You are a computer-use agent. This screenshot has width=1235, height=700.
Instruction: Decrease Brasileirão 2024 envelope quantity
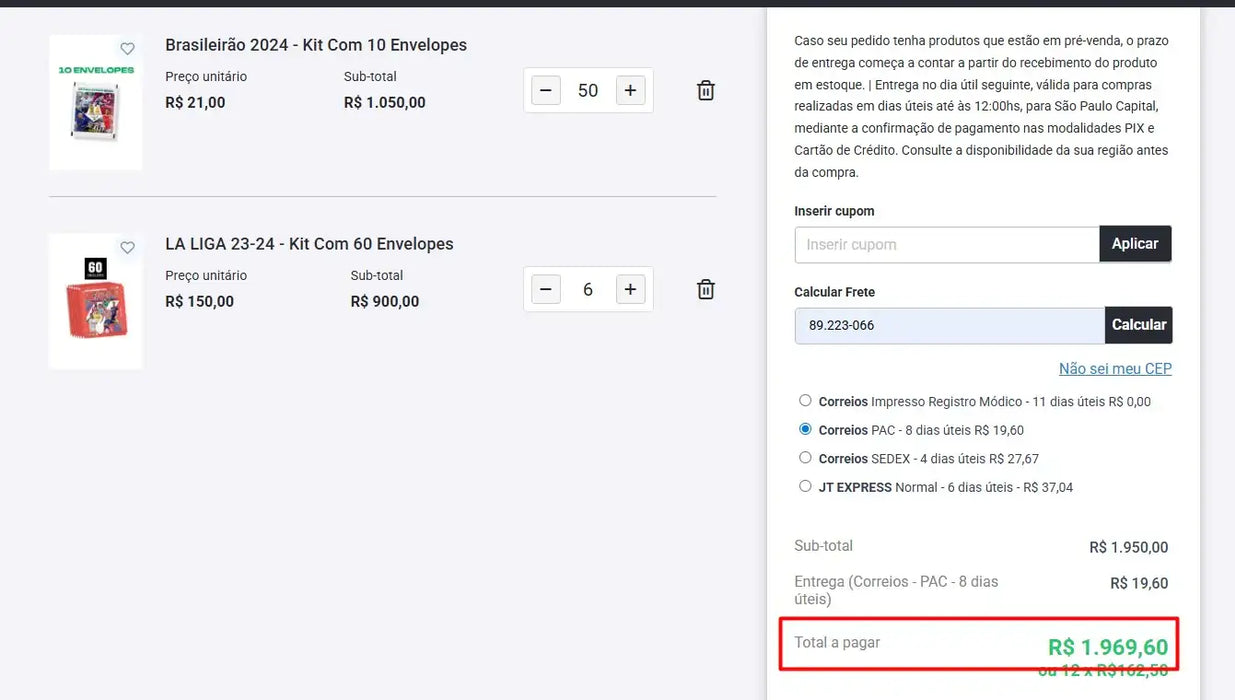pos(545,90)
